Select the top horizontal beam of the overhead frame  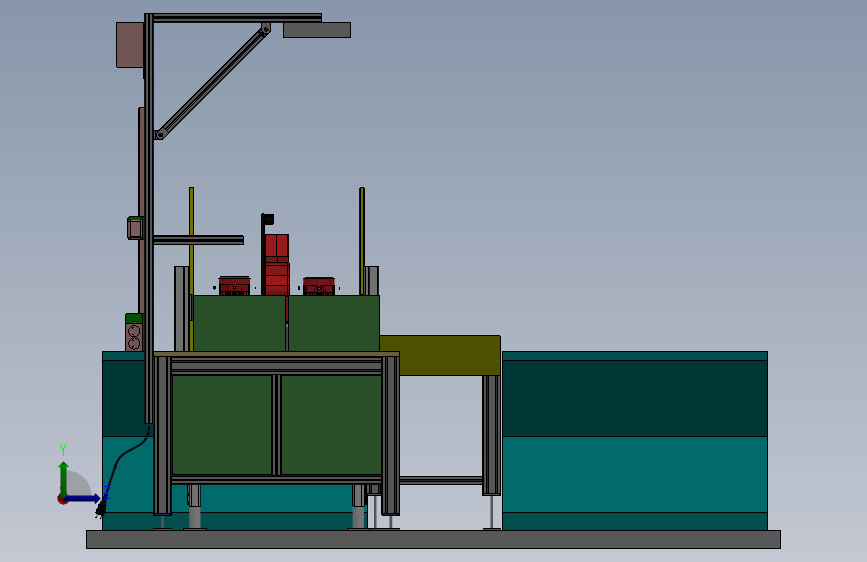[x=237, y=18]
